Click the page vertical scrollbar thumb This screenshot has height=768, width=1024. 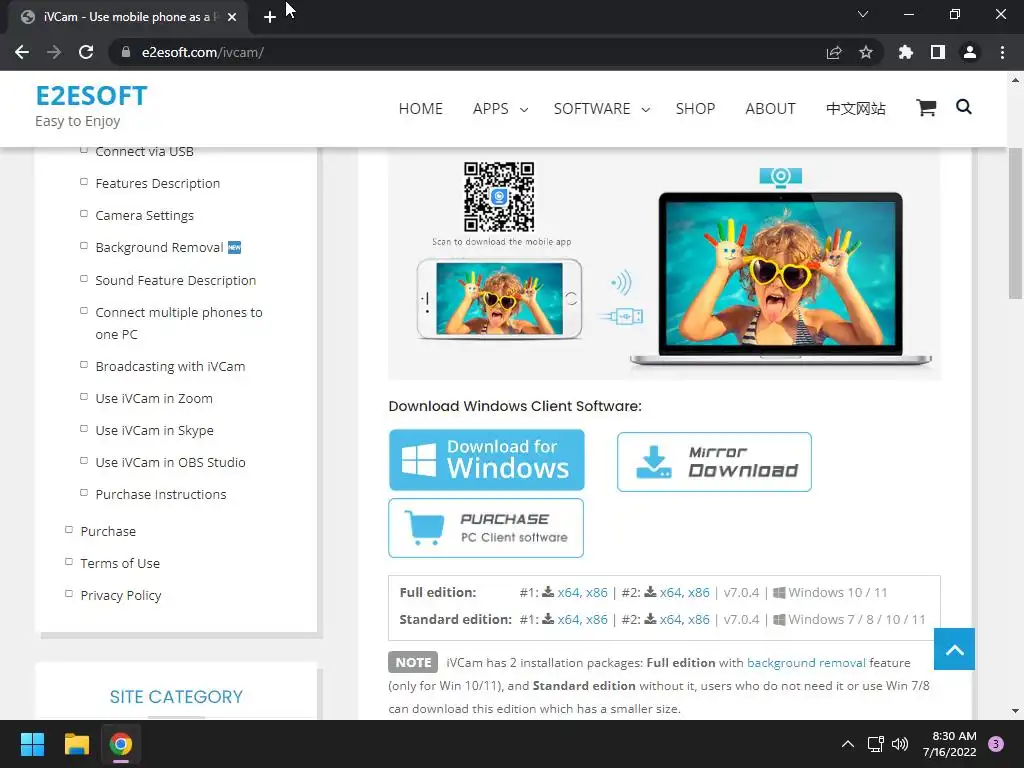pyautogui.click(x=1015, y=223)
